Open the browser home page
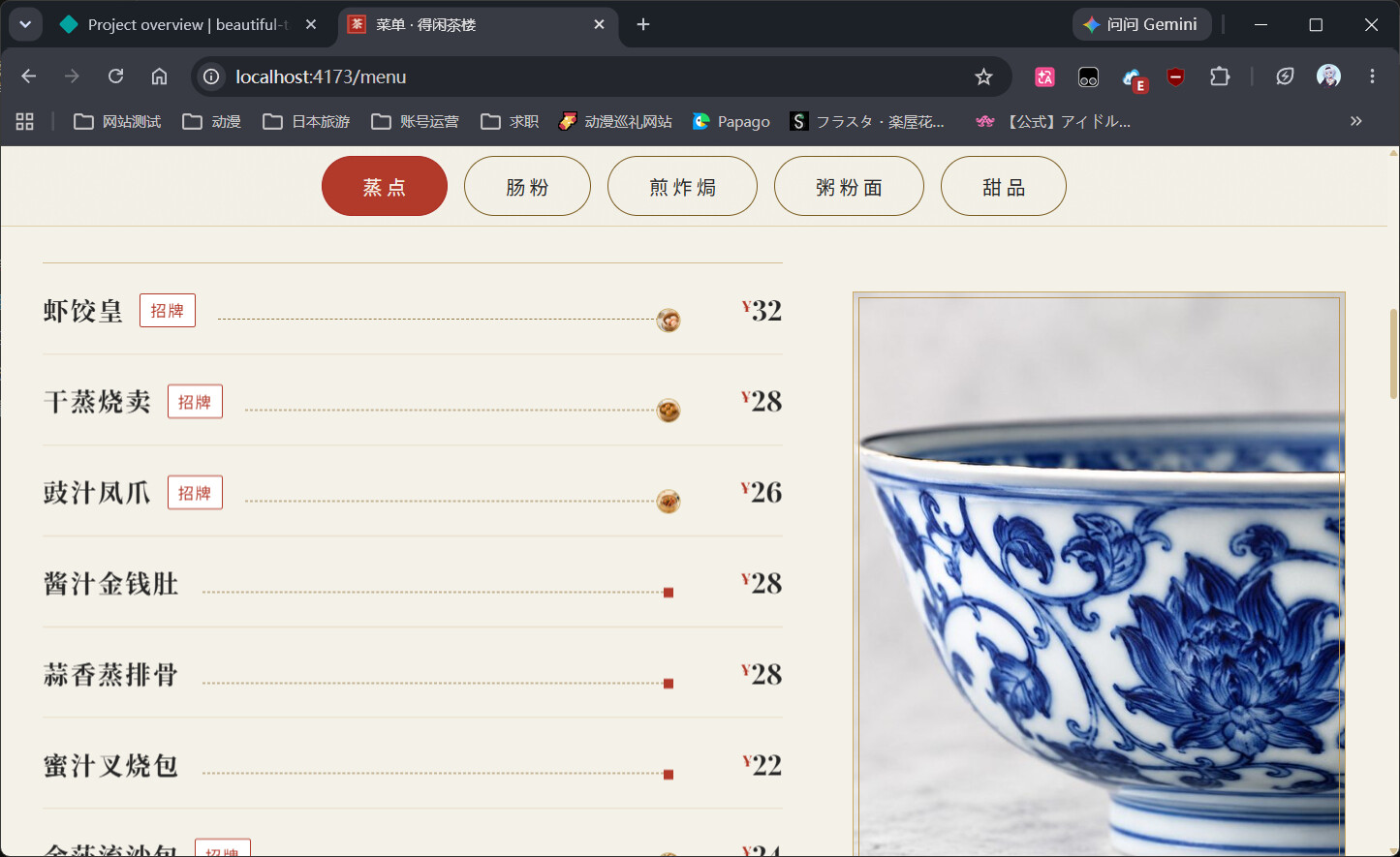Image resolution: width=1400 pixels, height=857 pixels. pos(160,77)
